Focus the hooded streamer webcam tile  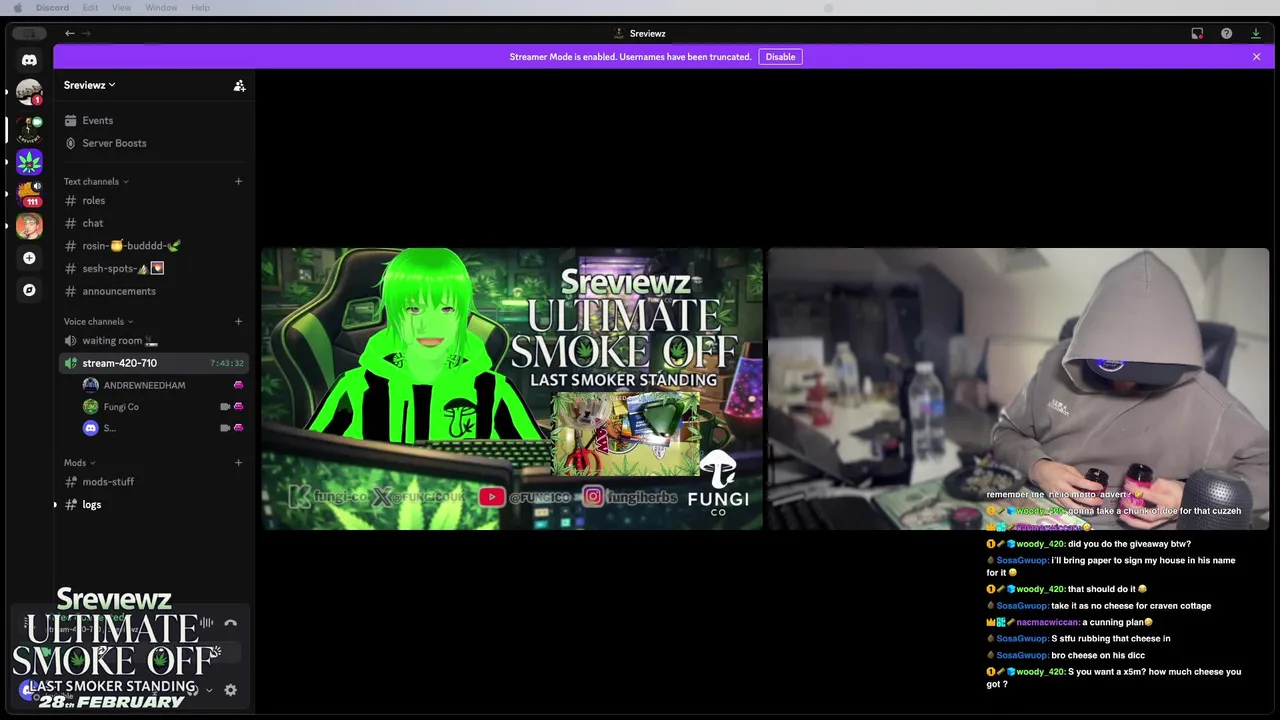click(x=1018, y=389)
